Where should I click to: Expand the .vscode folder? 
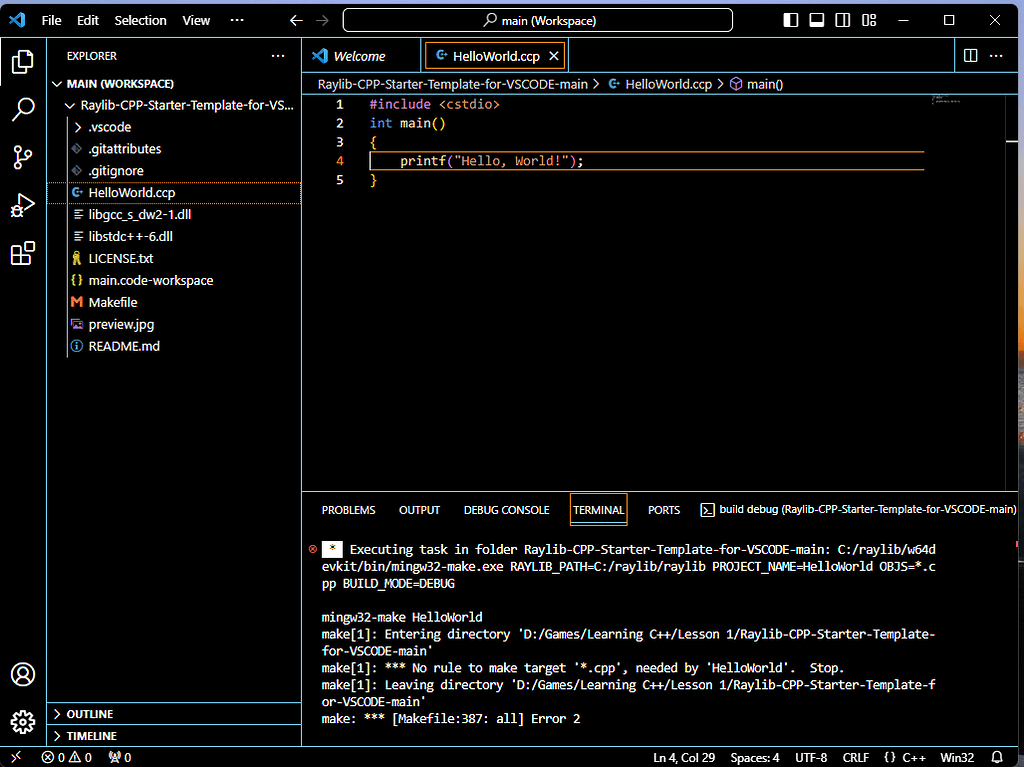coord(109,127)
